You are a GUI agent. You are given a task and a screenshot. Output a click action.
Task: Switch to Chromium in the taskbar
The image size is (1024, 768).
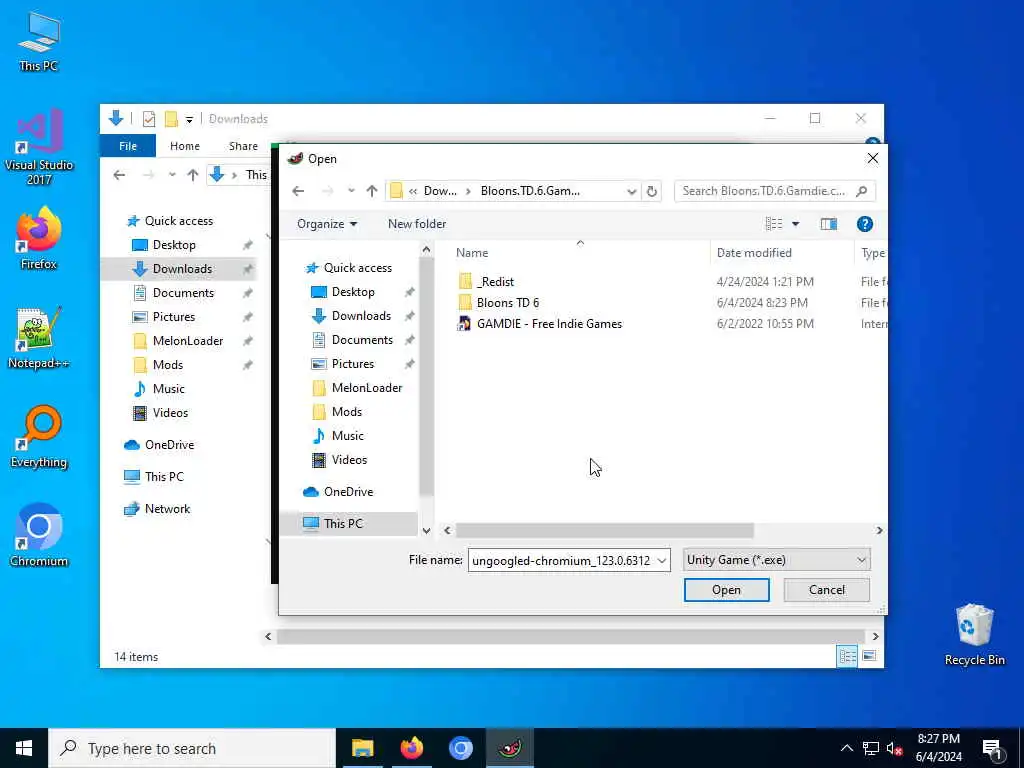coord(460,748)
